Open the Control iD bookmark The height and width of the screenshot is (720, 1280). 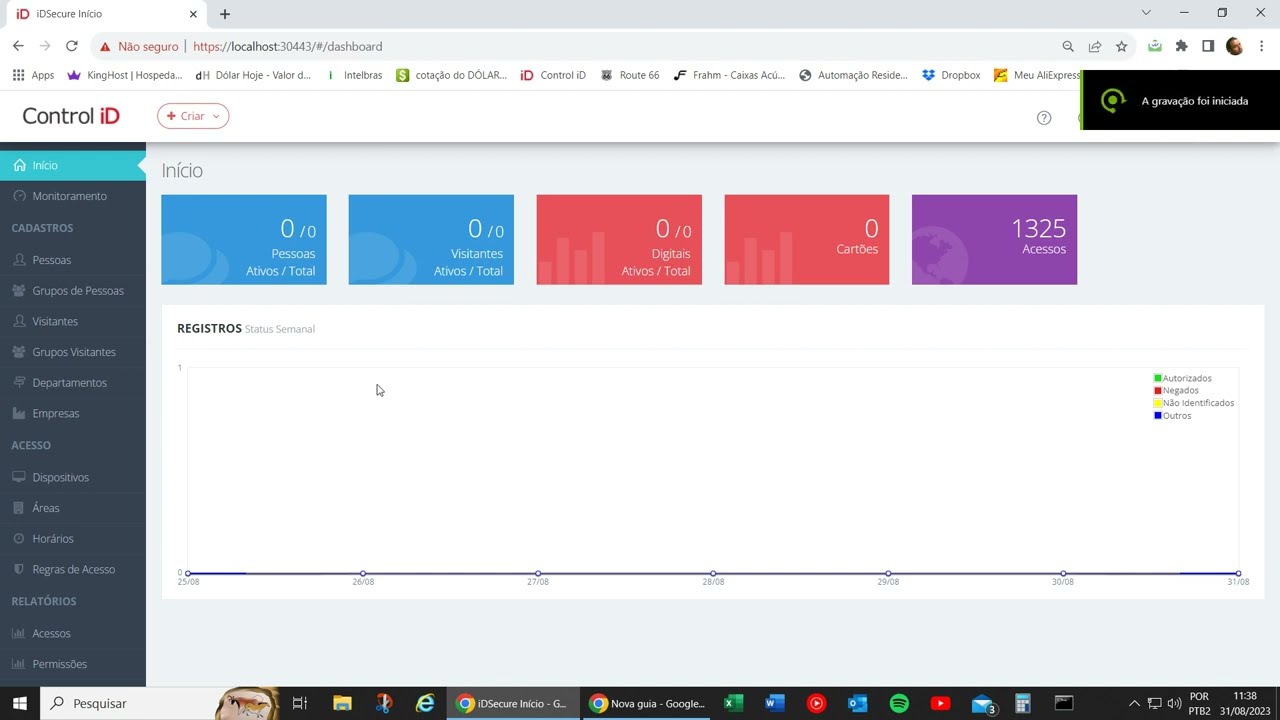point(553,75)
